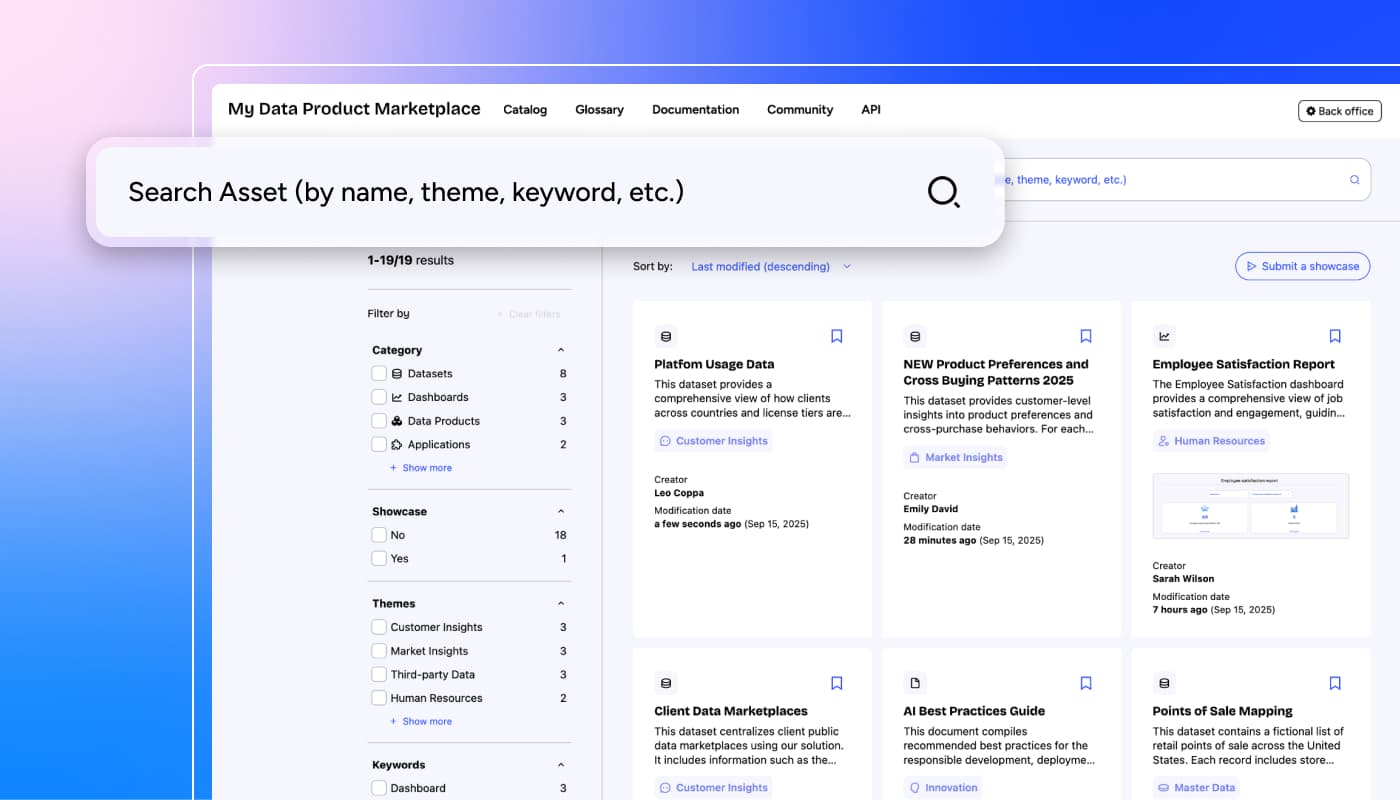
Task: Click the Search Asset input field
Action: point(500,192)
